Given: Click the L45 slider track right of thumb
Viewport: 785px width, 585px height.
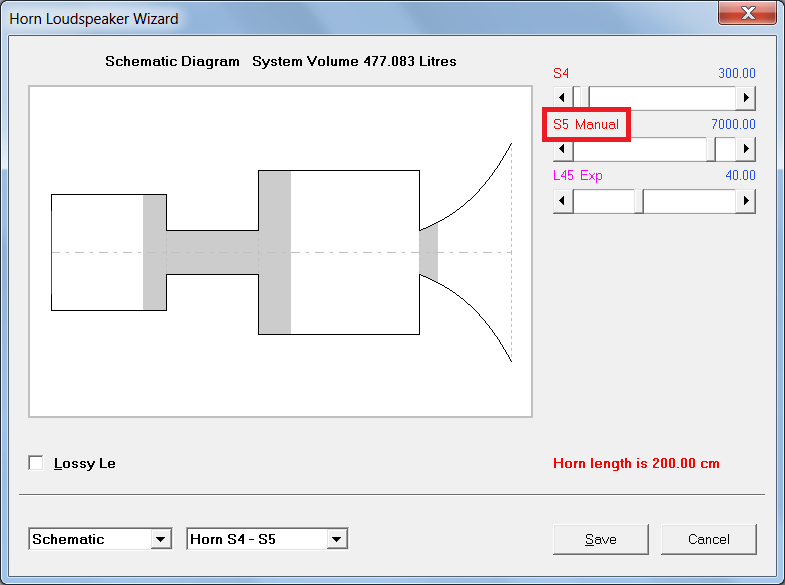Looking at the screenshot, I should click(x=689, y=201).
